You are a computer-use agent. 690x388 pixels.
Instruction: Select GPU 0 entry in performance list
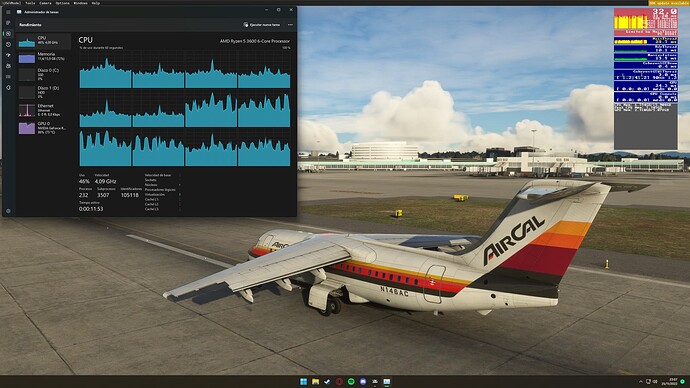click(x=44, y=128)
